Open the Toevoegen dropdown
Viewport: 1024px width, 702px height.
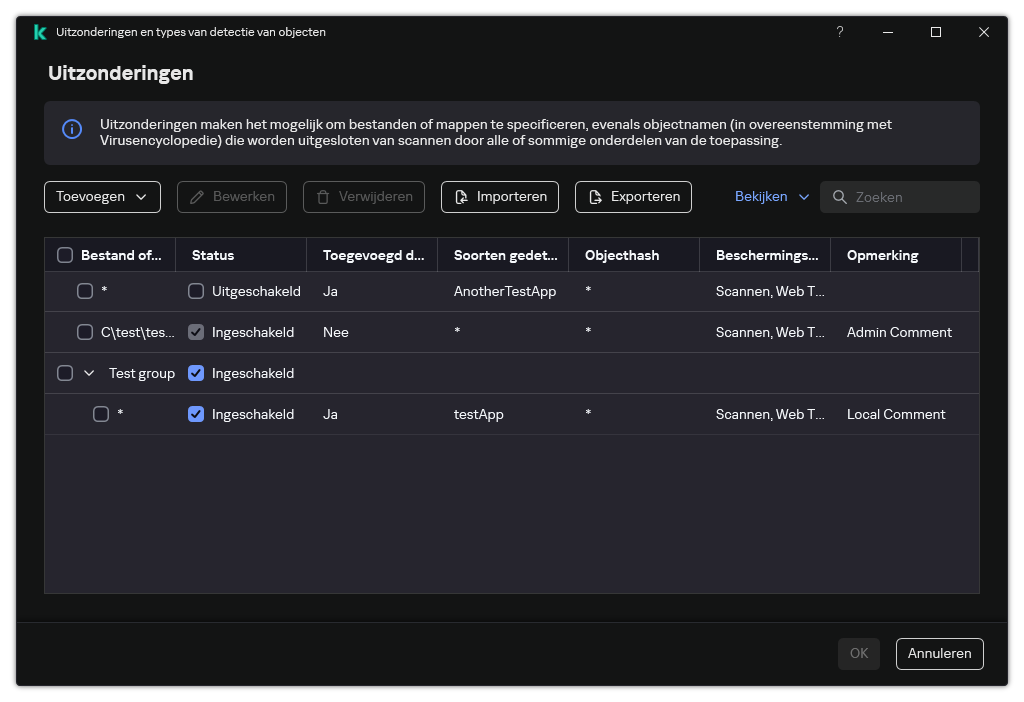point(102,197)
